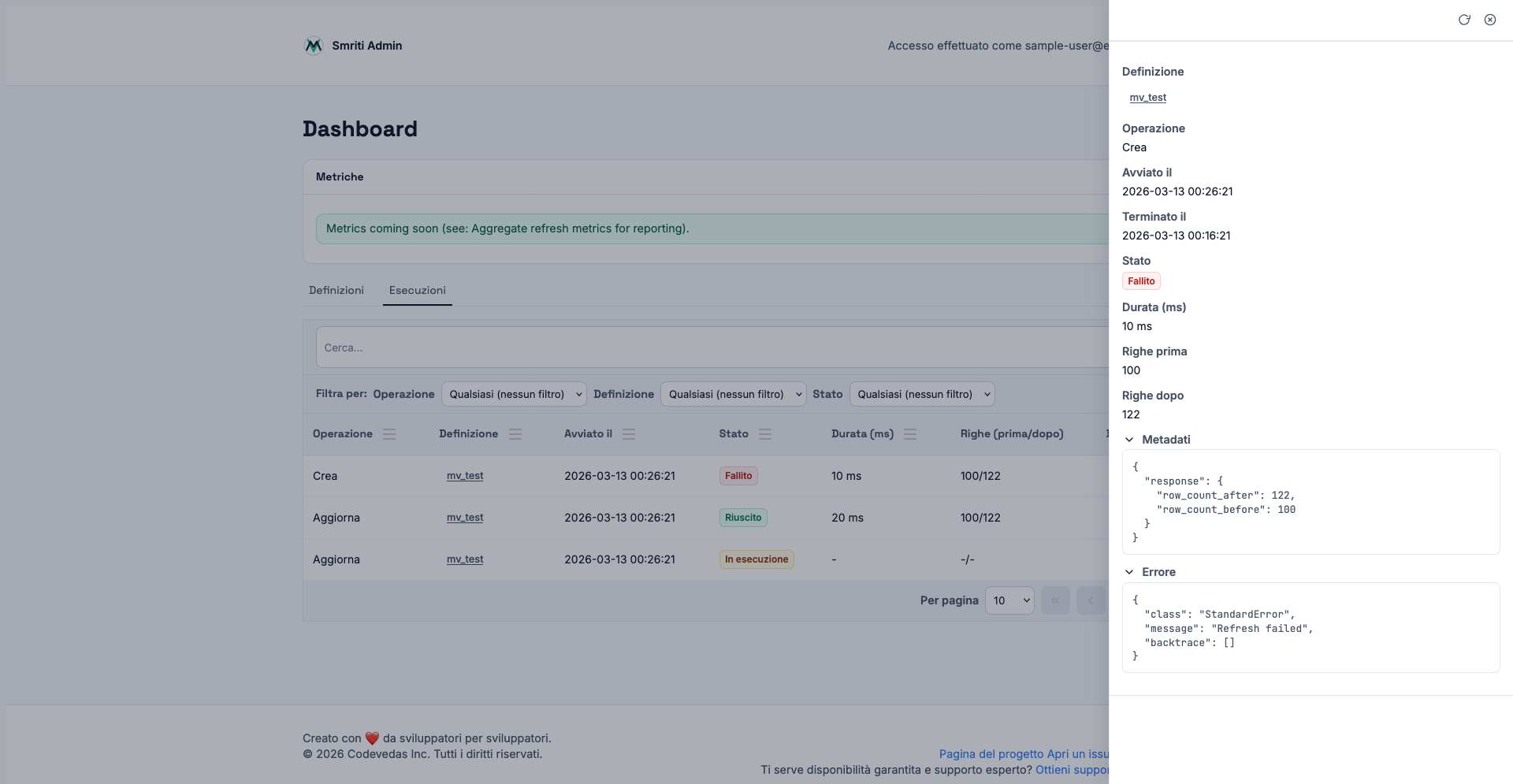Click the refresh icon in details panel
The width and height of the screenshot is (1513, 784).
pos(1464,20)
